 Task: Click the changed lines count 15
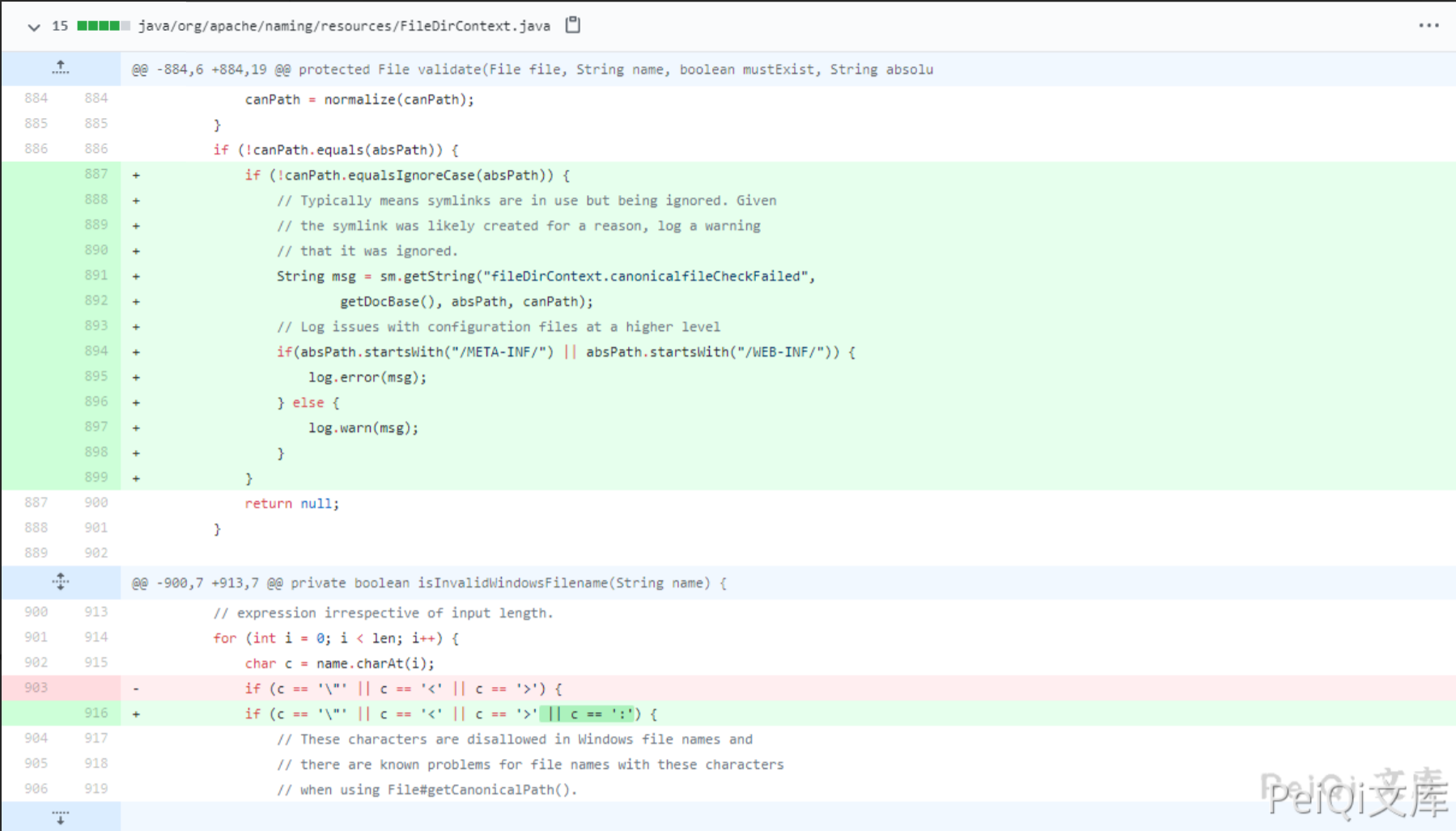click(x=60, y=26)
